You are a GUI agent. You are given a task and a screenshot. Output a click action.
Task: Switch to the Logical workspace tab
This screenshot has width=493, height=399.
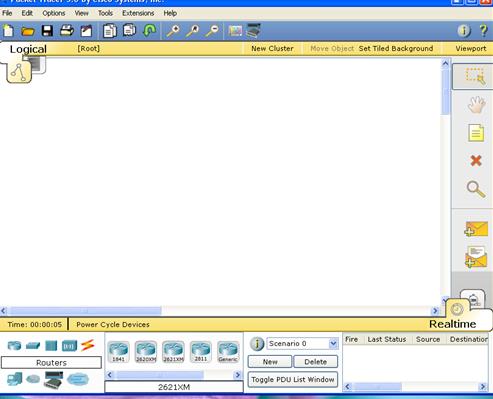click(x=28, y=49)
